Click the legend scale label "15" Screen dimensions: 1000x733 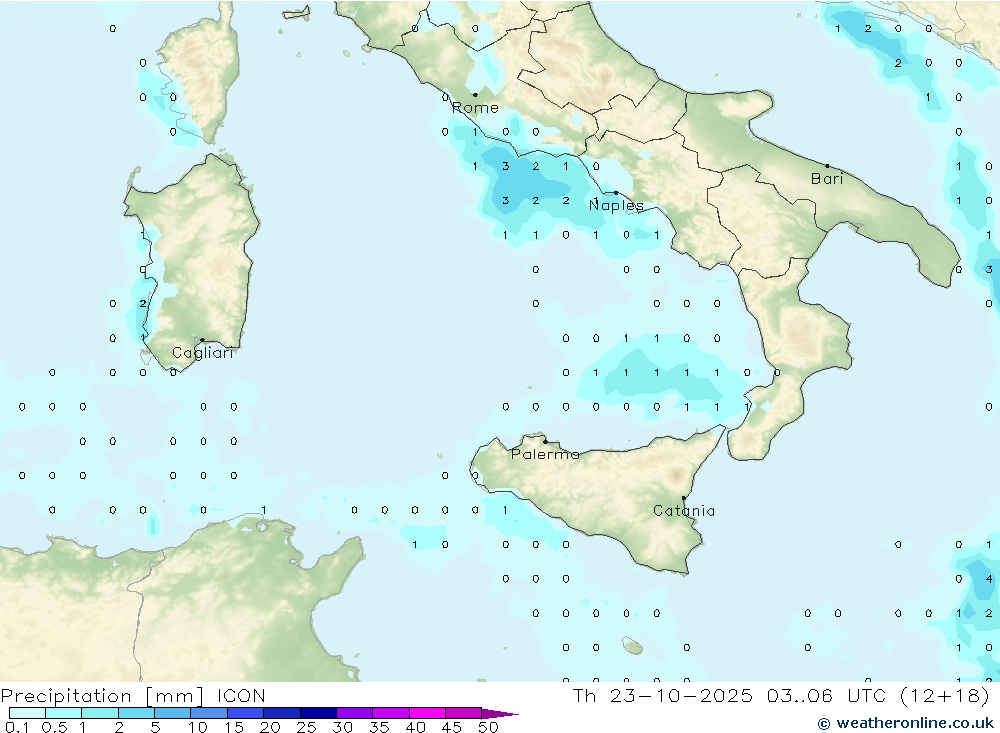pyautogui.click(x=234, y=727)
